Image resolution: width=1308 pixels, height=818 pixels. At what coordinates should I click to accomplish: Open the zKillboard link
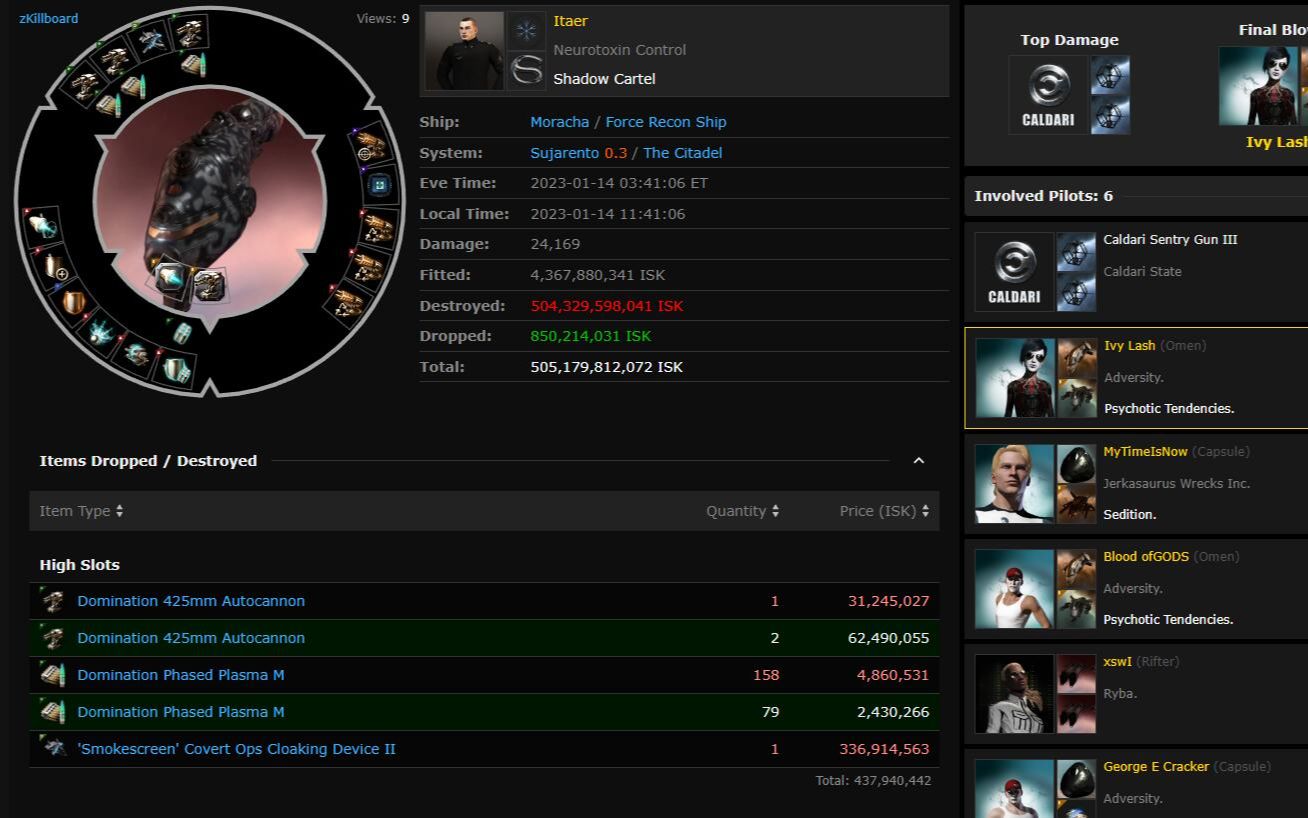pyautogui.click(x=49, y=18)
